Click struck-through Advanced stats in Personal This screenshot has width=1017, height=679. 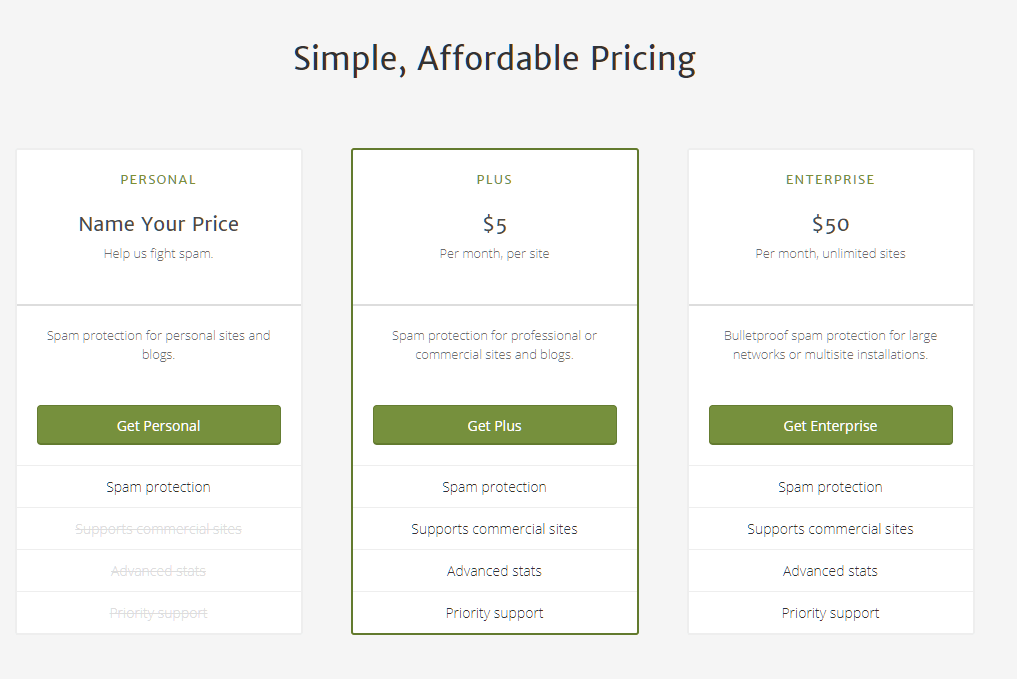[158, 571]
